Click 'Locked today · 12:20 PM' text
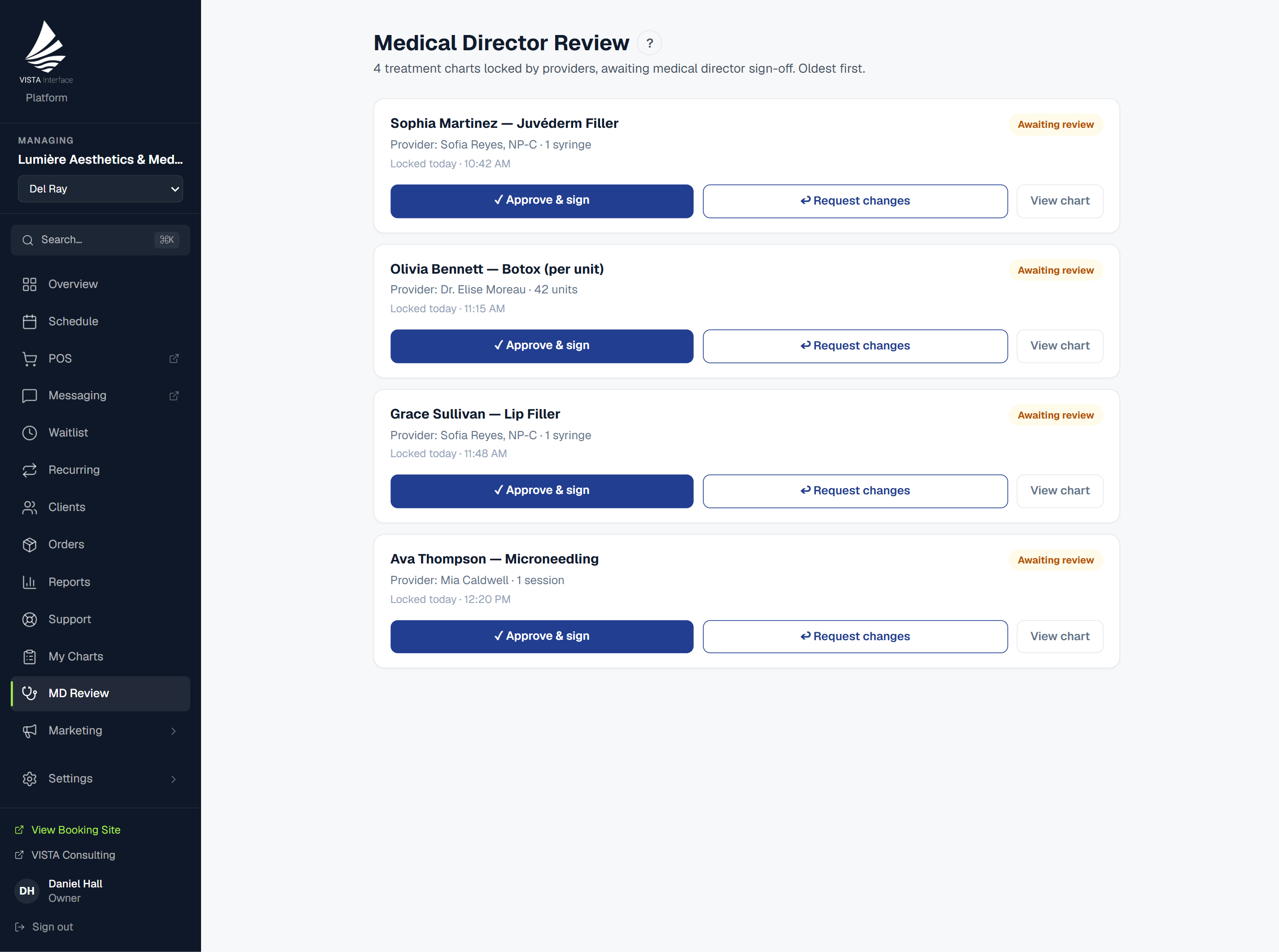 click(450, 599)
